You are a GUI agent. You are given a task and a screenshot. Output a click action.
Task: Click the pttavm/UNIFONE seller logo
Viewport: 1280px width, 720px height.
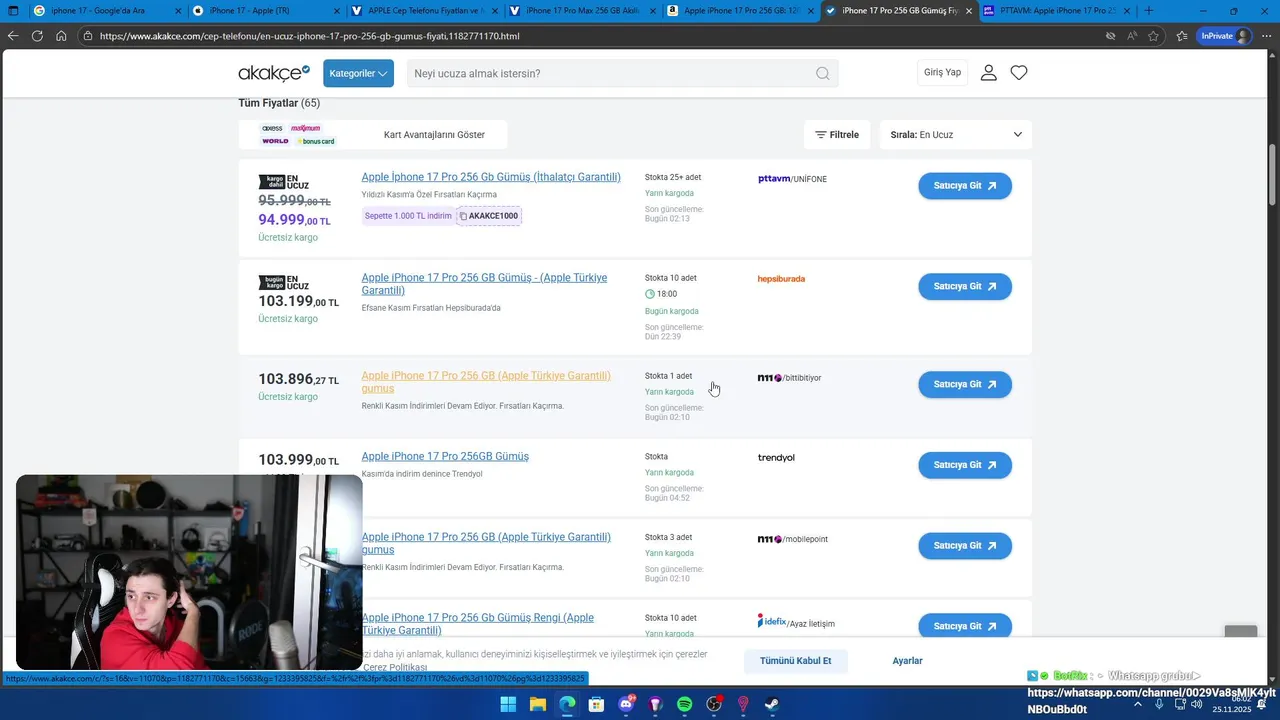coord(792,179)
